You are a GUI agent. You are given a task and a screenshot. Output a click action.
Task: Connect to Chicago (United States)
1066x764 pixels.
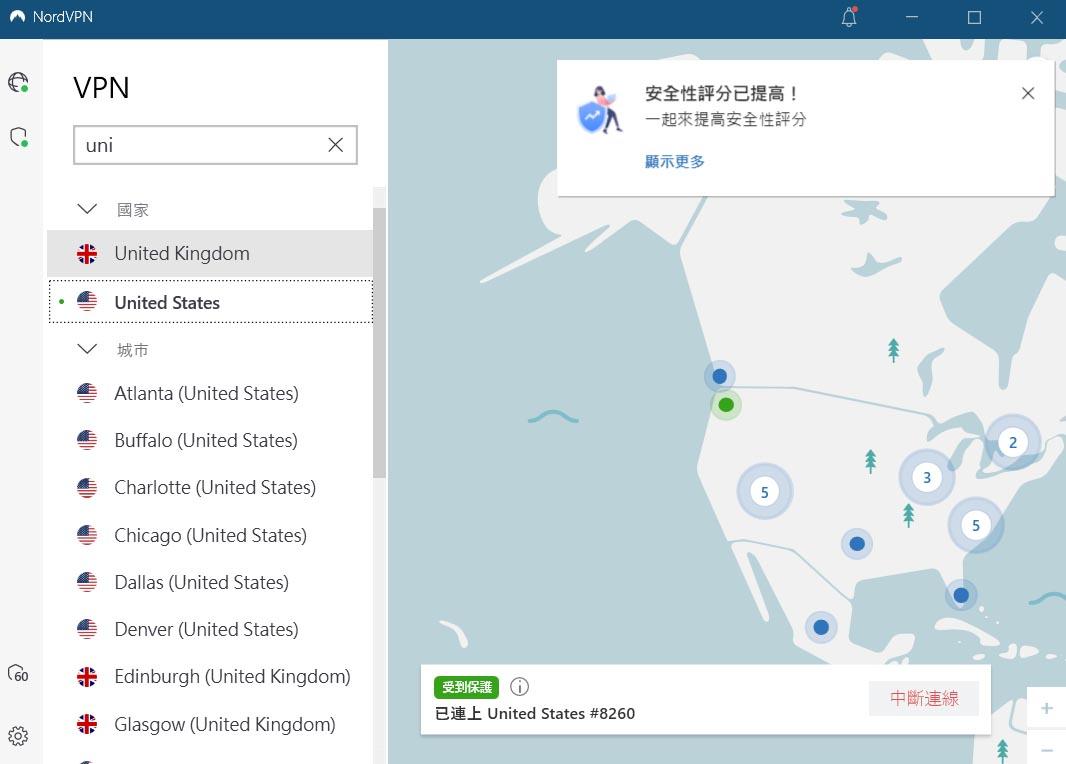point(210,535)
